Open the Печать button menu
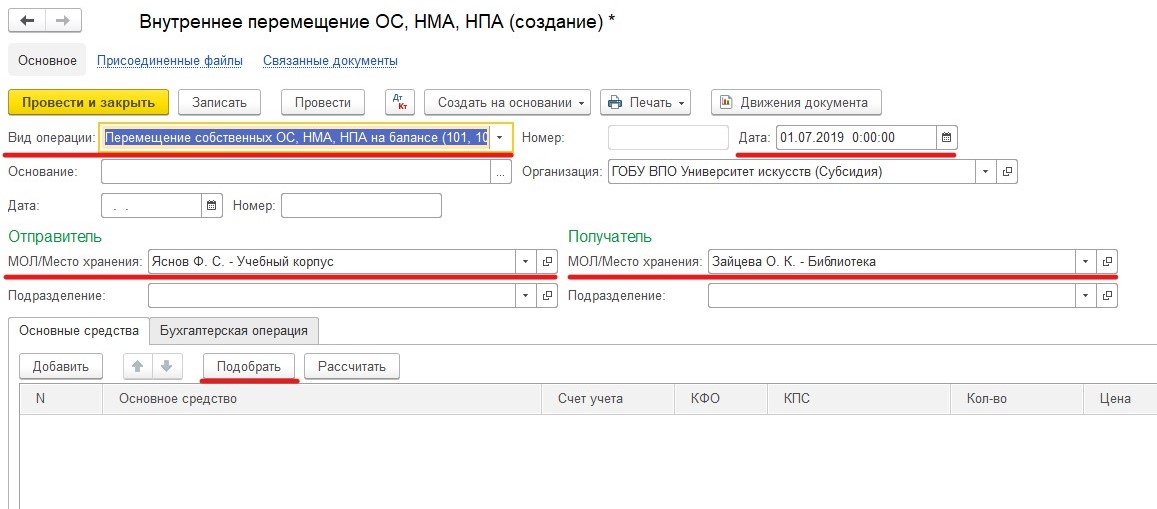This screenshot has width=1157, height=509. click(645, 102)
